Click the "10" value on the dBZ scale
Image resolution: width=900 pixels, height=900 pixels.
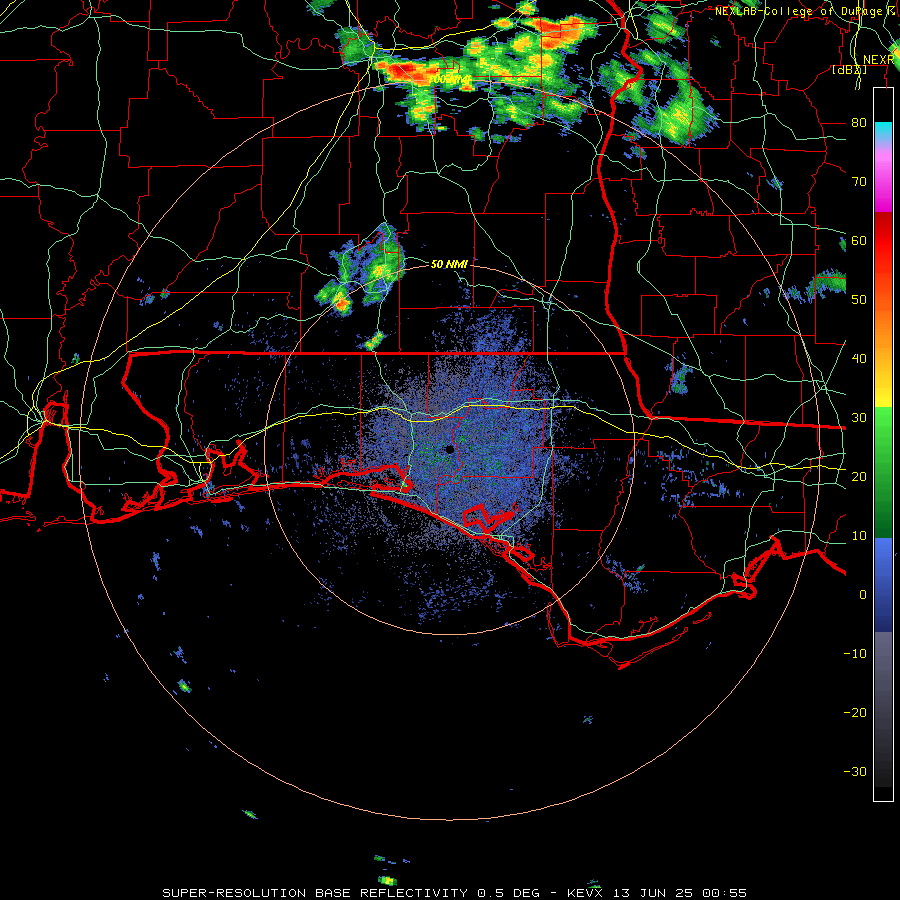(859, 536)
